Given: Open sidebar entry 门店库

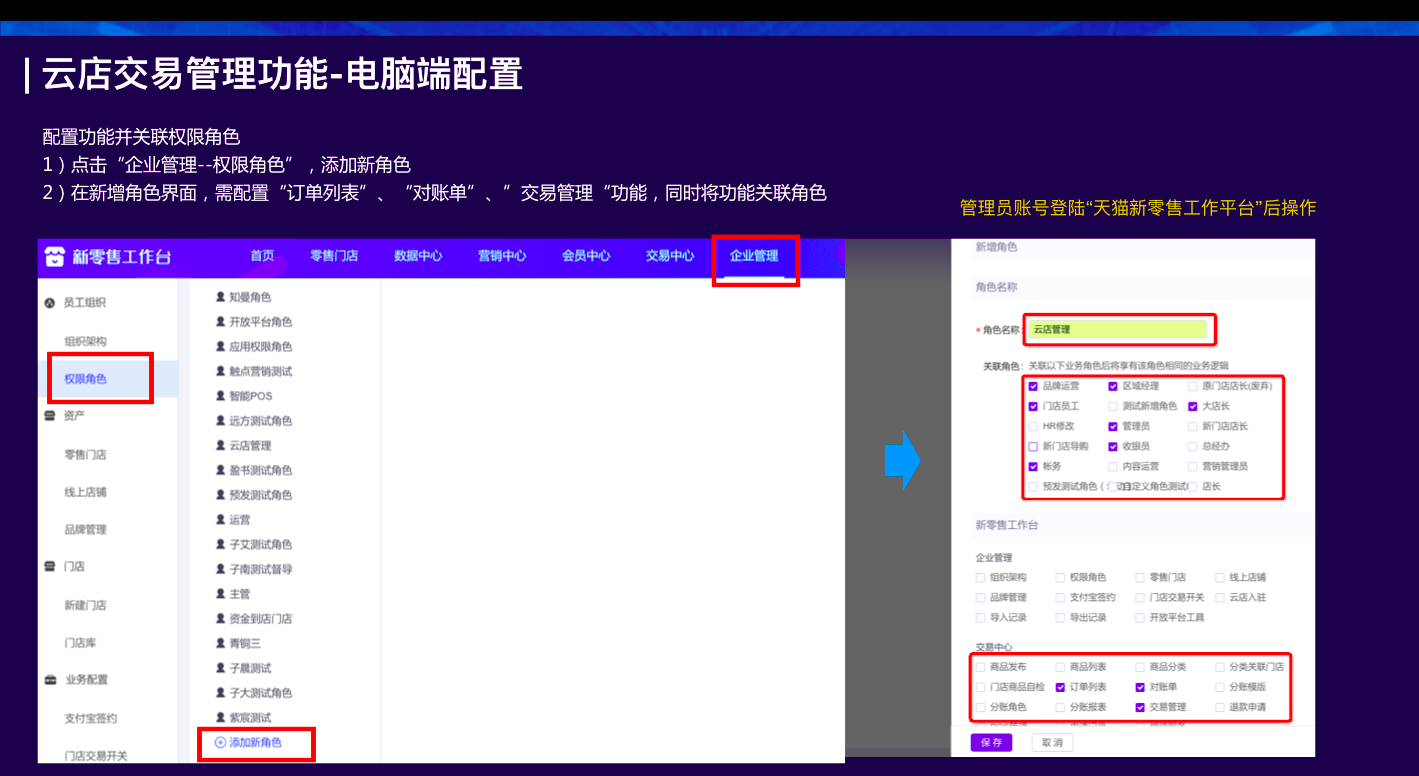Looking at the screenshot, I should 80,643.
